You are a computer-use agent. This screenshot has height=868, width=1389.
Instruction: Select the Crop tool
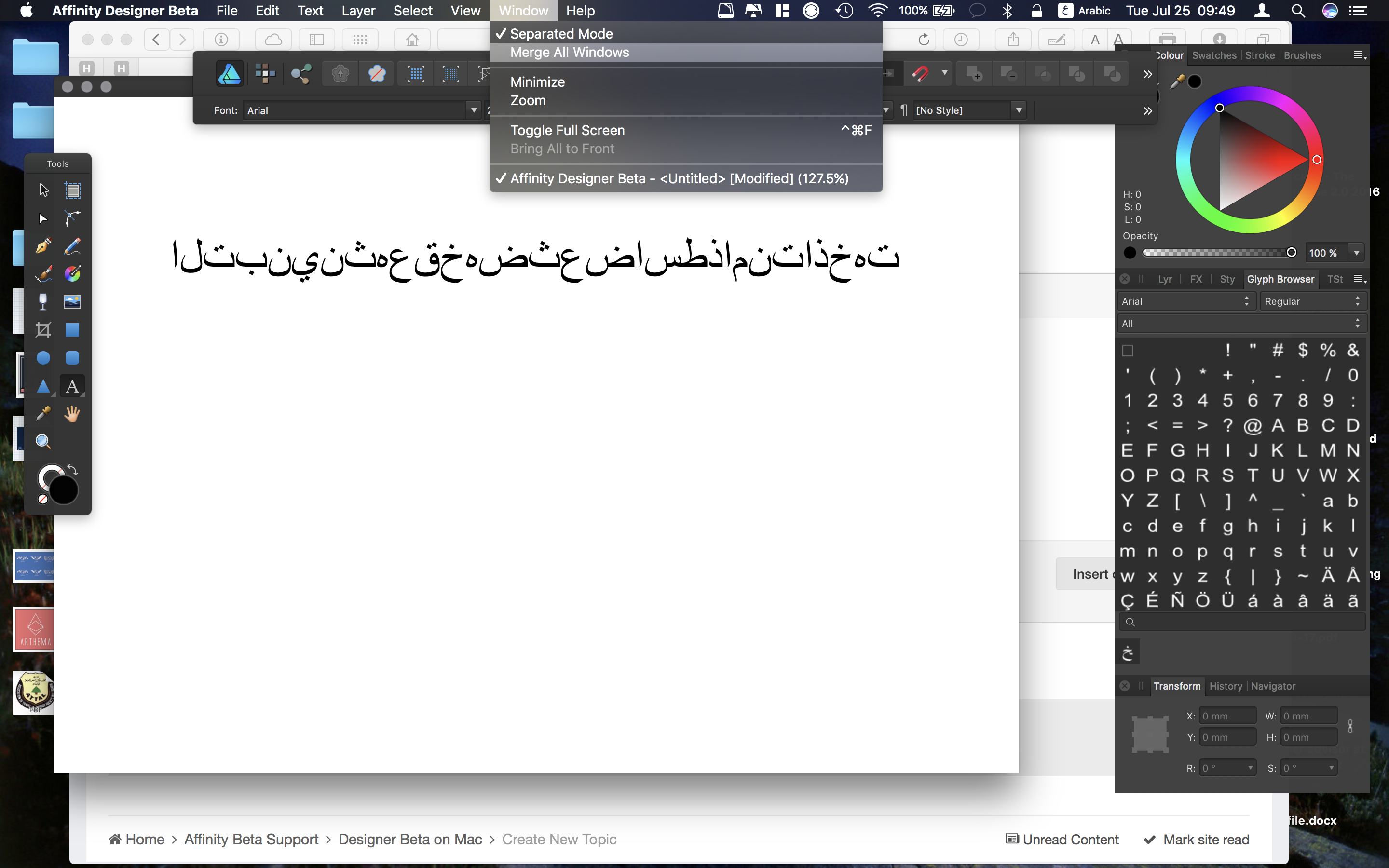(x=43, y=330)
